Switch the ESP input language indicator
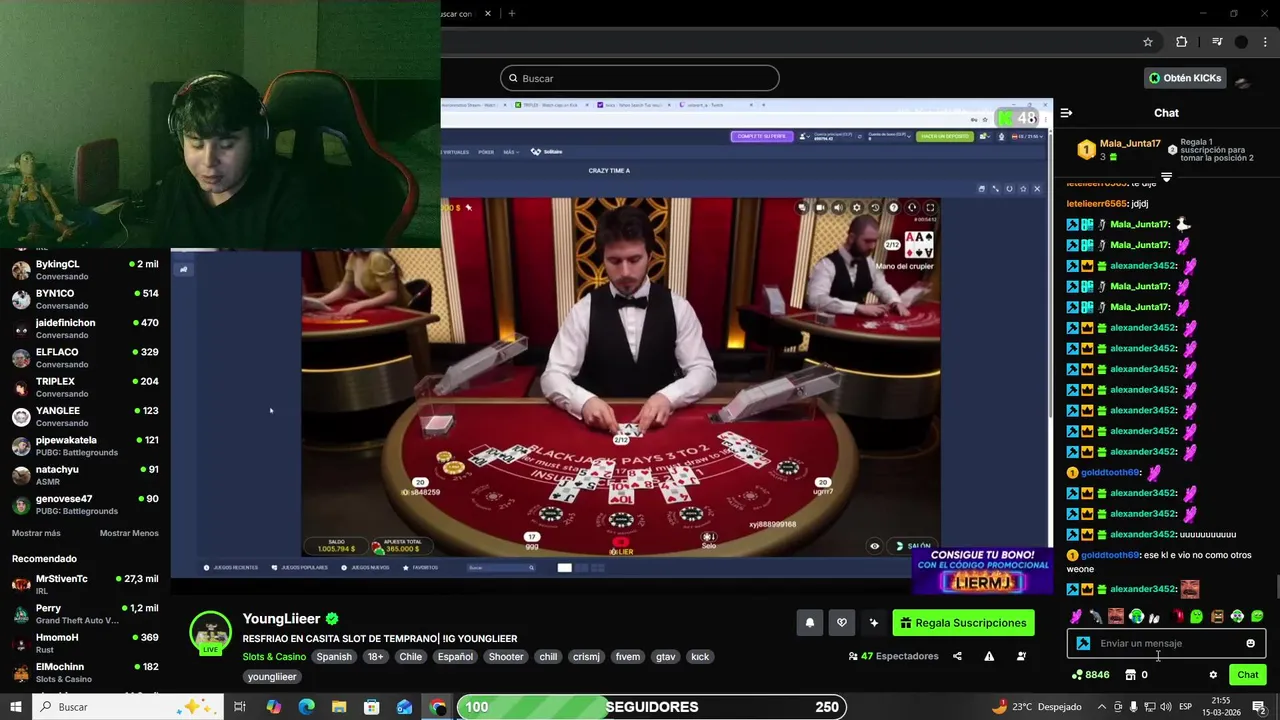This screenshot has width=1280, height=720. (1185, 707)
